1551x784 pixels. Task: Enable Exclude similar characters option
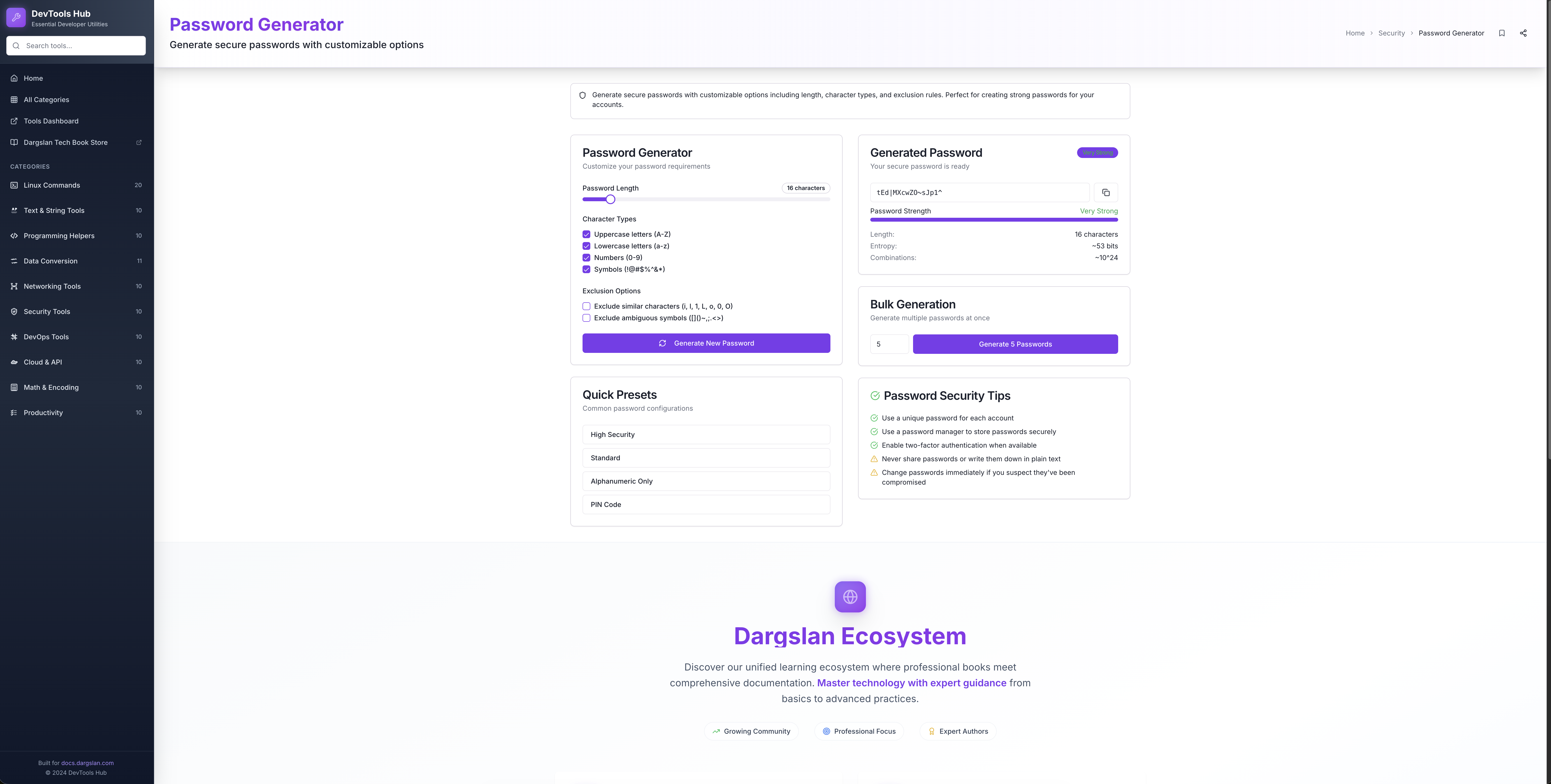point(586,306)
